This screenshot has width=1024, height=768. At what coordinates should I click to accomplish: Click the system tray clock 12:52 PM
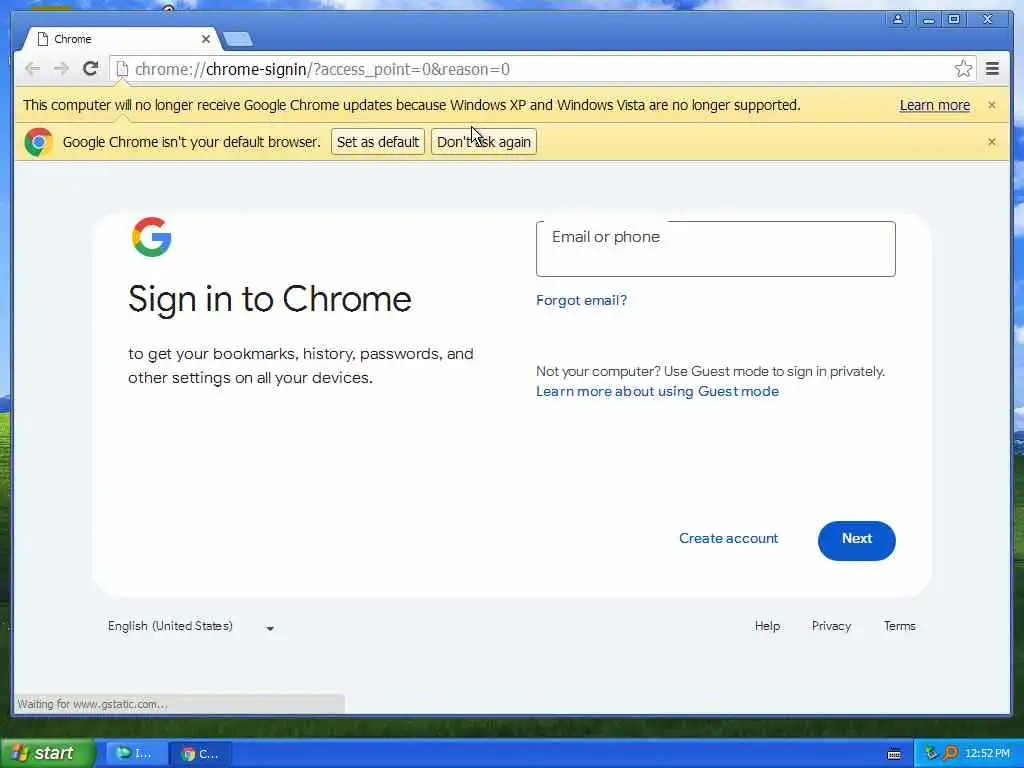(987, 754)
